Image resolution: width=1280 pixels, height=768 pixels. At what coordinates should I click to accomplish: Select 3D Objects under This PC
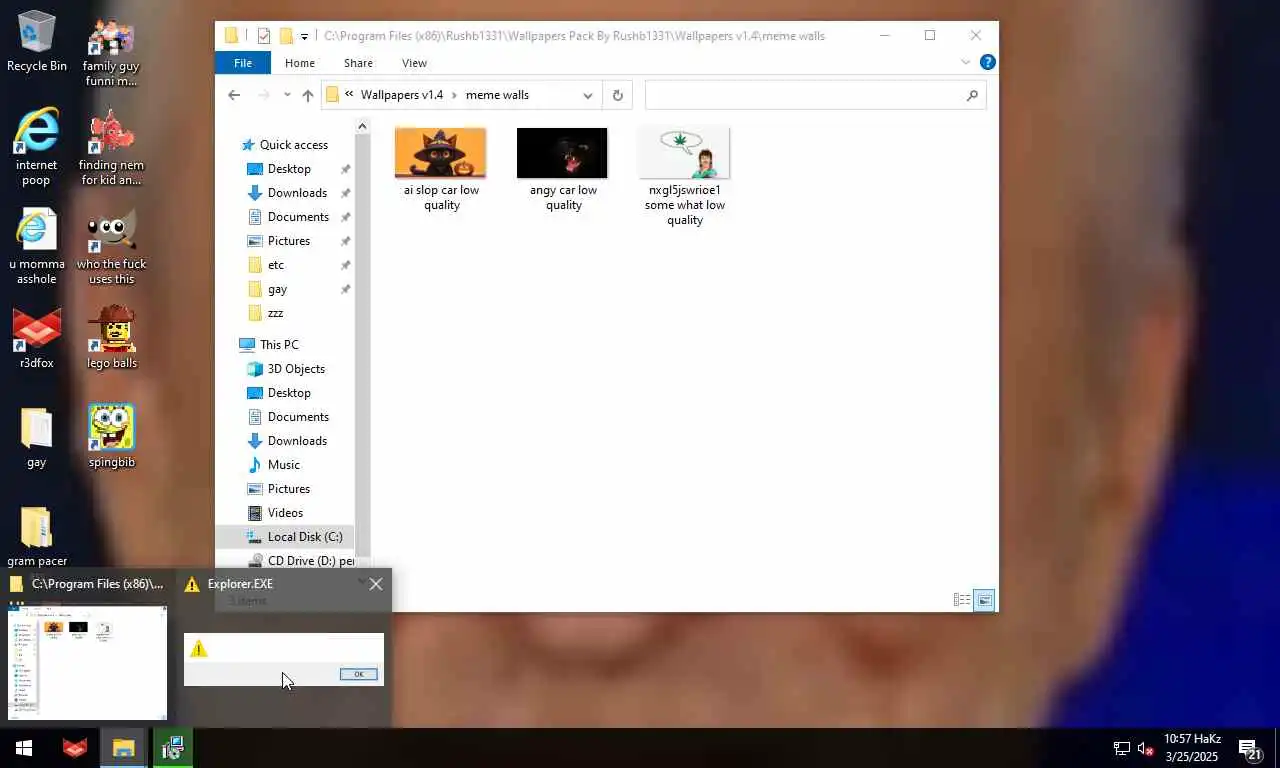pyautogui.click(x=296, y=369)
